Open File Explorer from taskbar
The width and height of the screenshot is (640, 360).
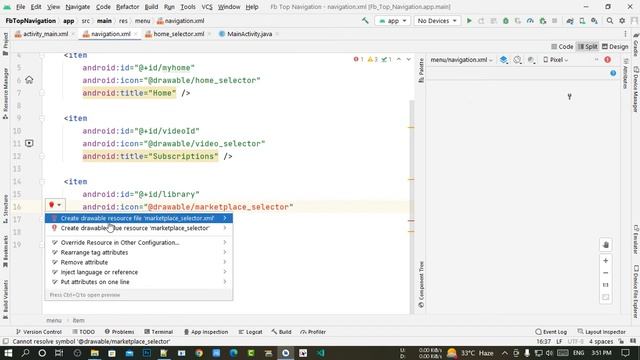[95, 353]
